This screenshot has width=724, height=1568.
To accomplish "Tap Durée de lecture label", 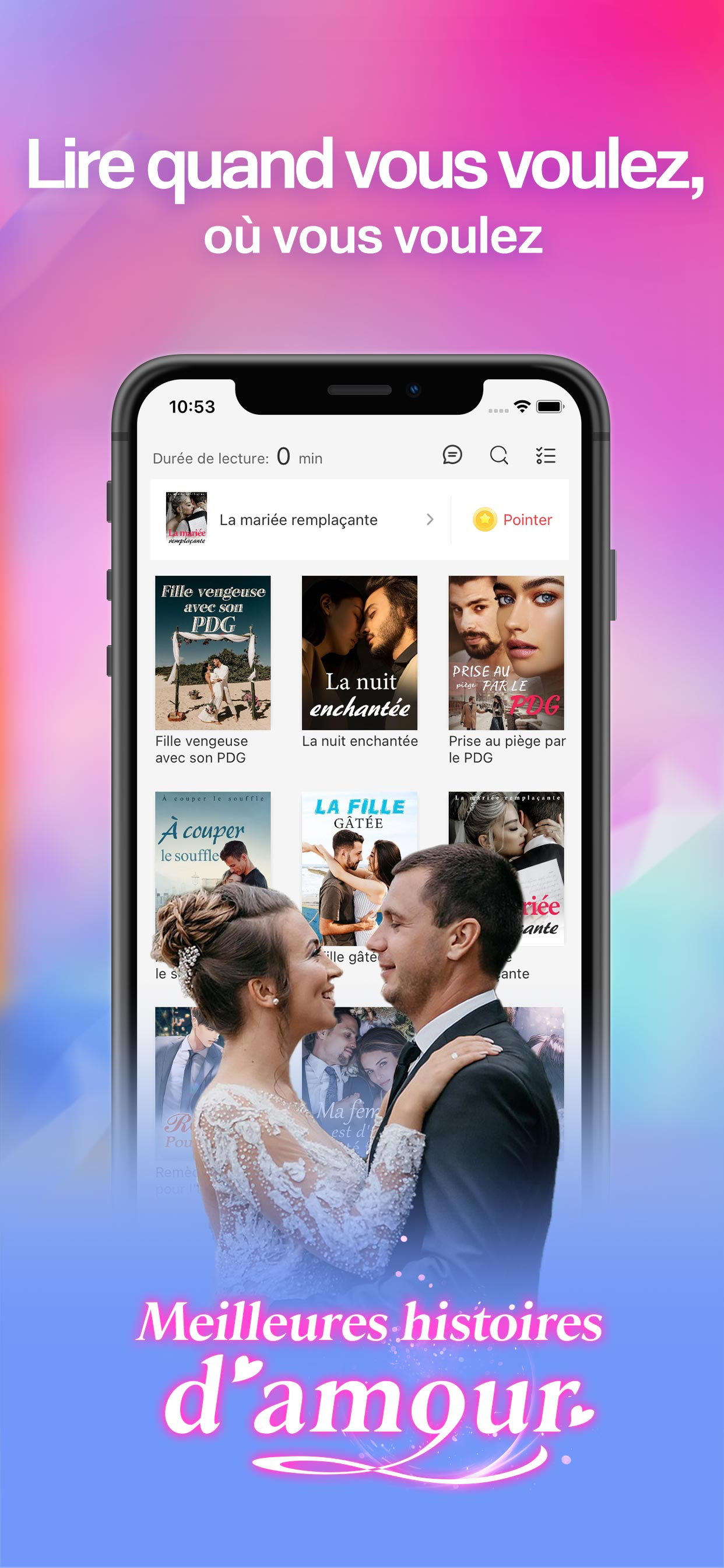I will click(x=210, y=459).
